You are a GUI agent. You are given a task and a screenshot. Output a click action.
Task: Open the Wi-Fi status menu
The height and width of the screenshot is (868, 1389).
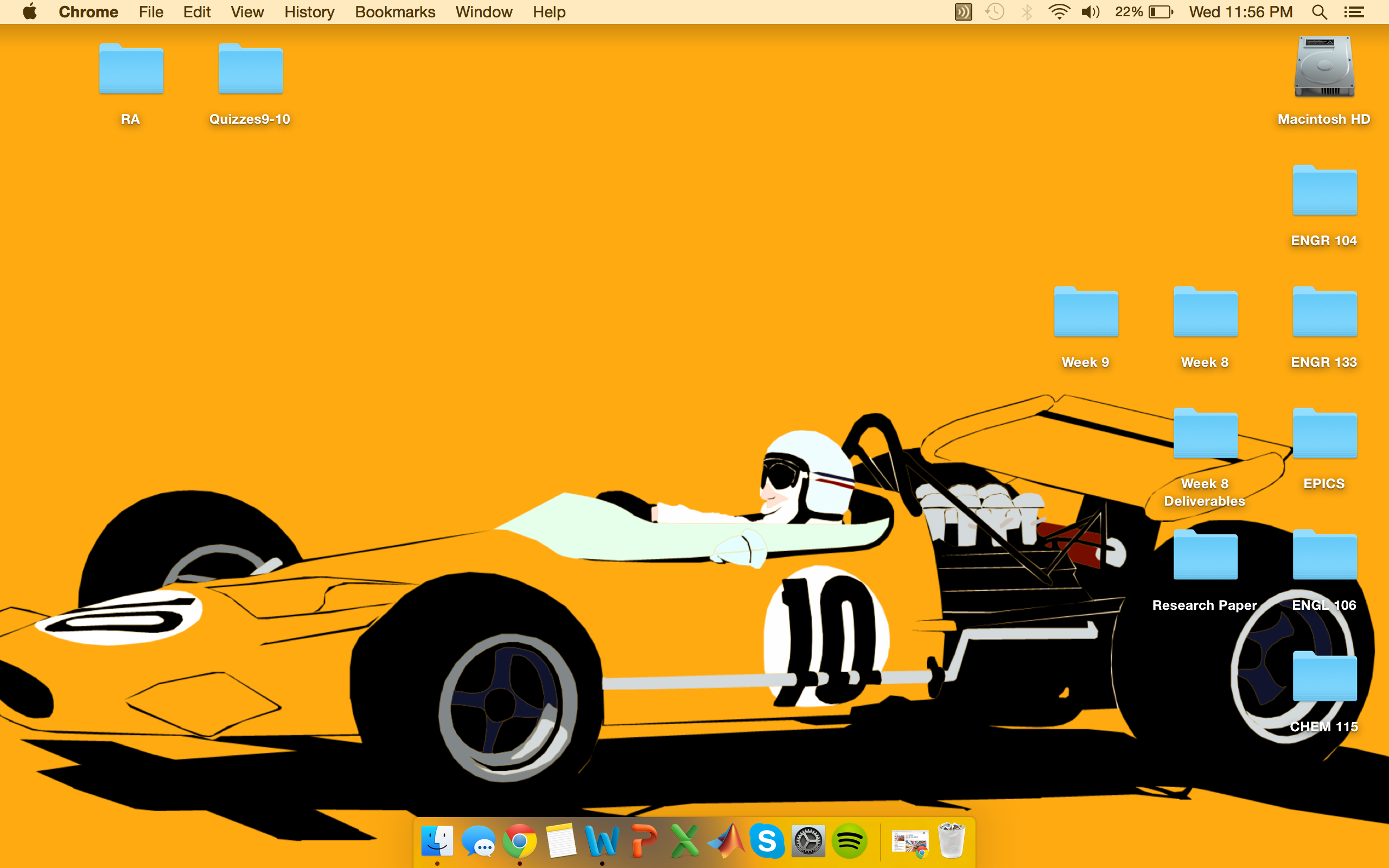pyautogui.click(x=1059, y=11)
